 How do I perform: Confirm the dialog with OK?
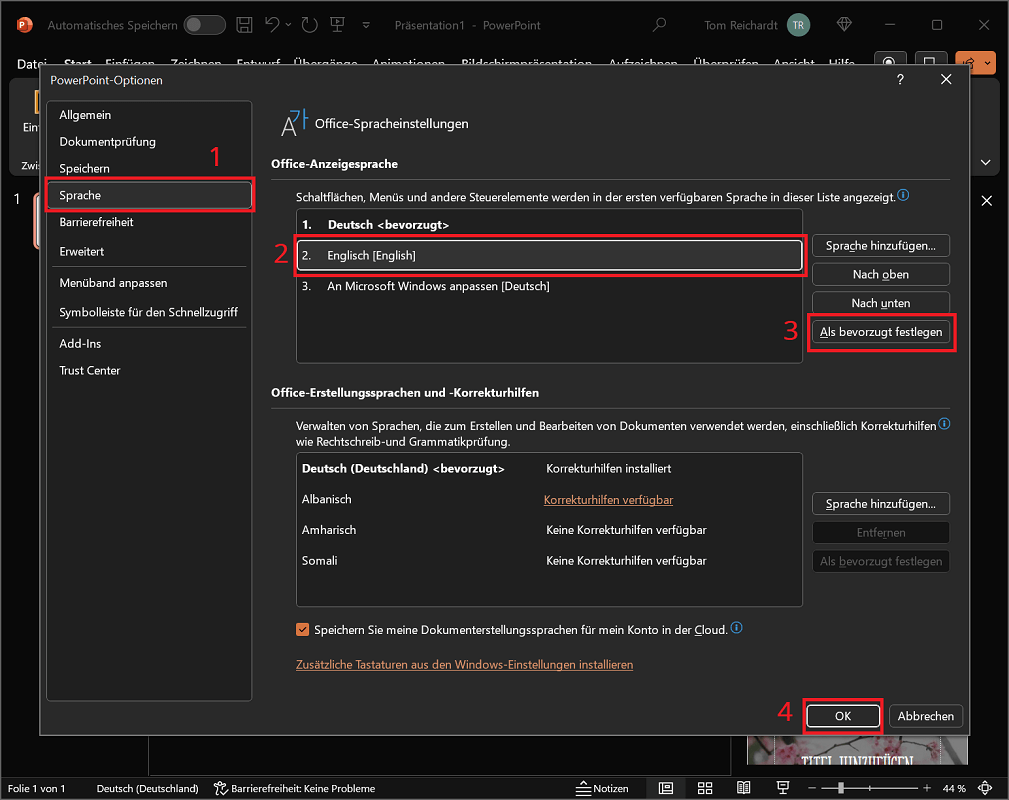pos(842,716)
